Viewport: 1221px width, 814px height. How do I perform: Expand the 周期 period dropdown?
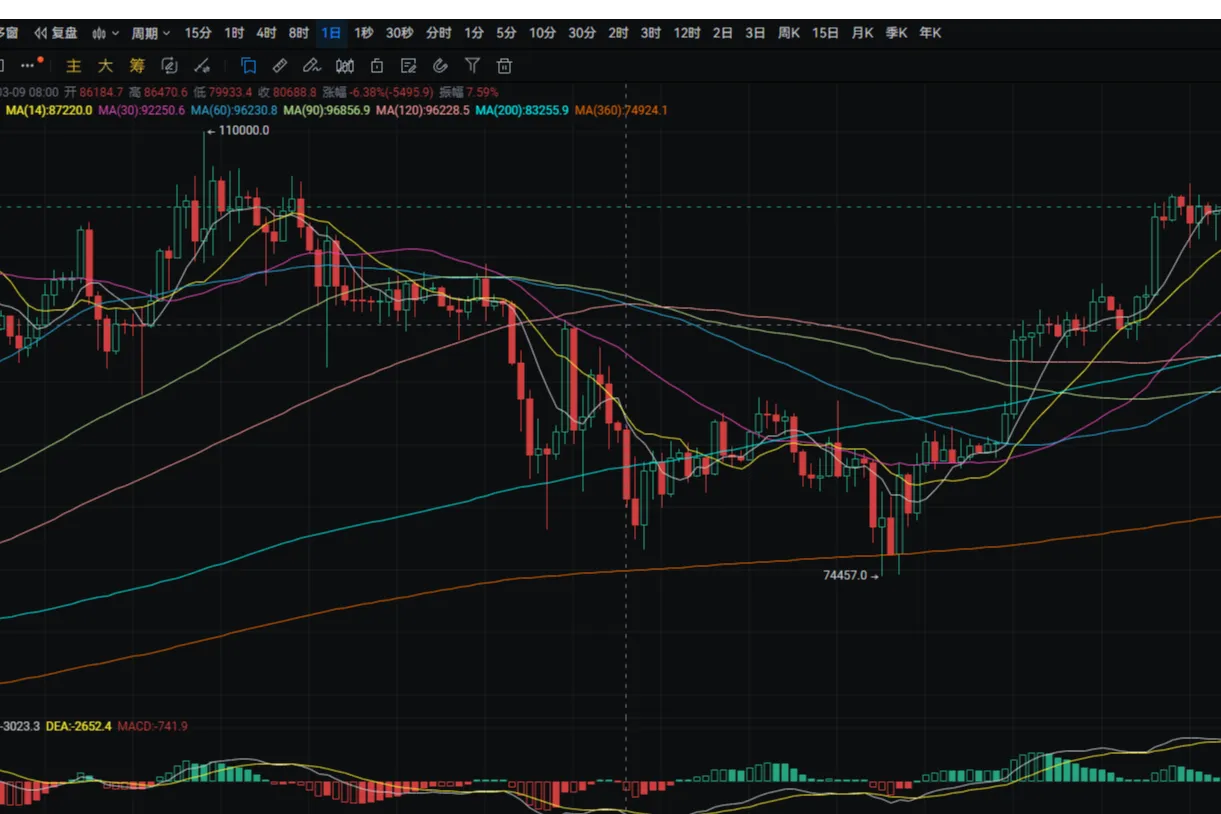pyautogui.click(x=150, y=33)
